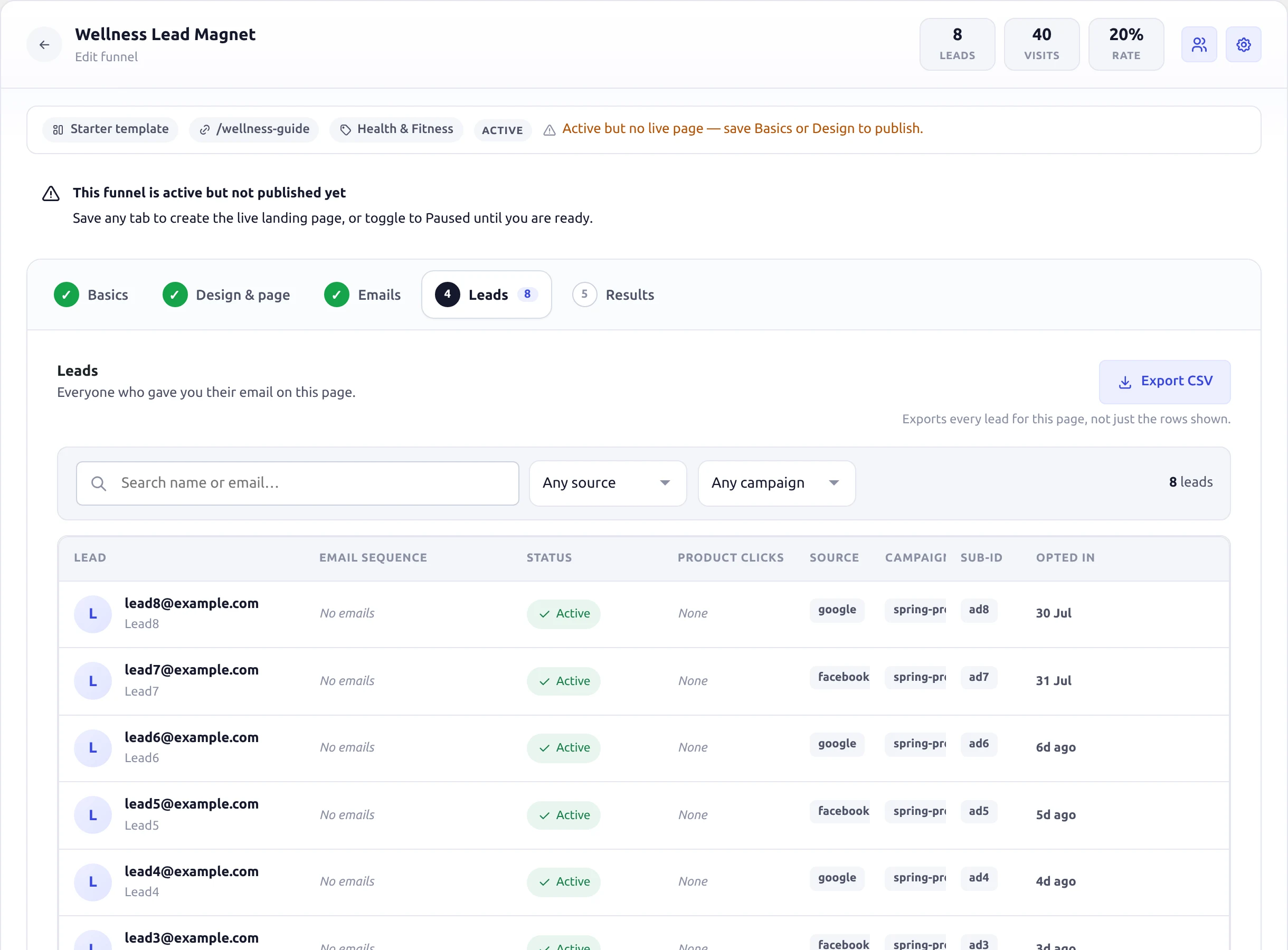Screen dimensions: 1288x950
Task: Click the PRODUCT CLICKS column header
Action: [x=731, y=557]
